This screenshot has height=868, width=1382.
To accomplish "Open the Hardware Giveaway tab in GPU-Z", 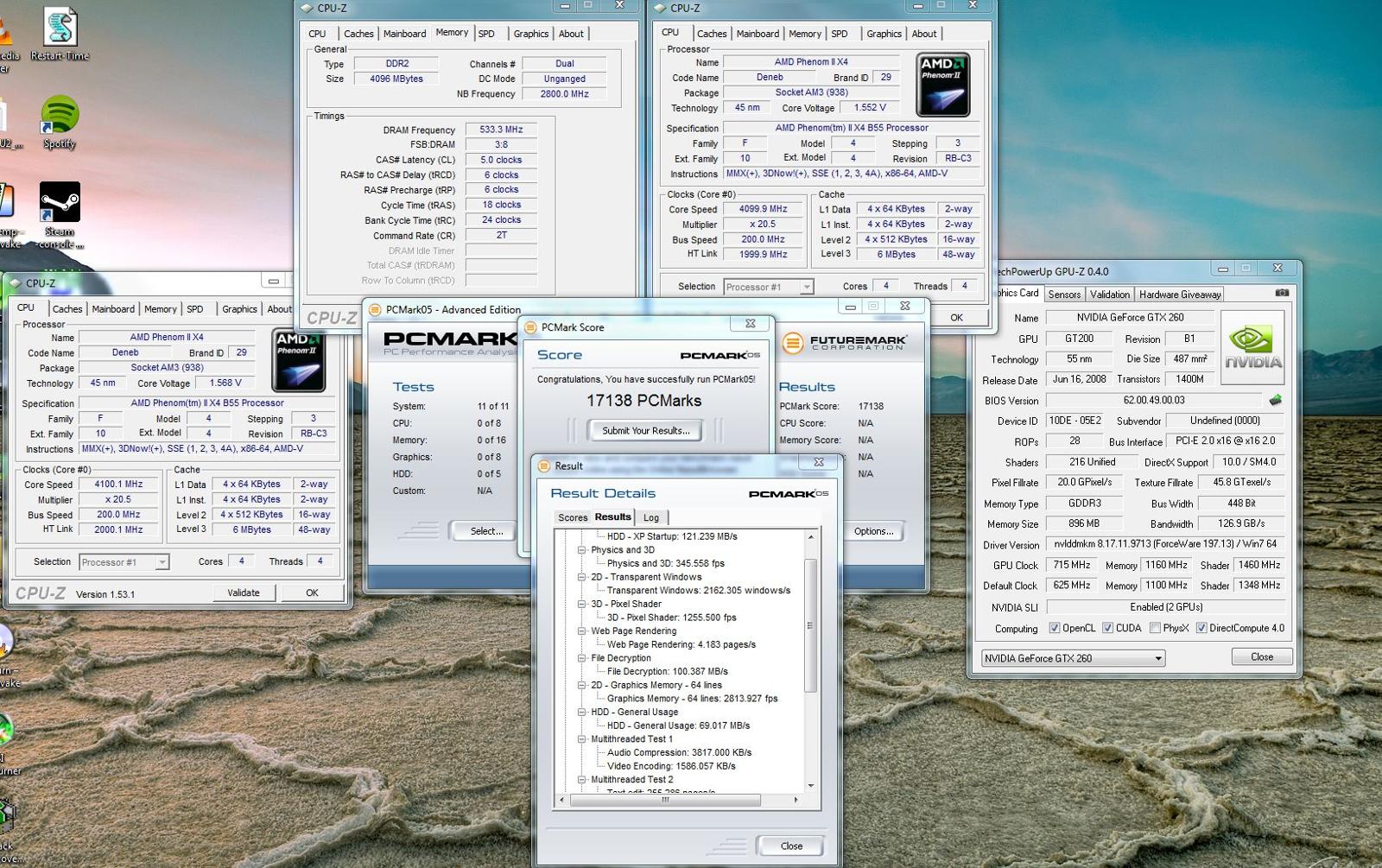I will point(1180,295).
